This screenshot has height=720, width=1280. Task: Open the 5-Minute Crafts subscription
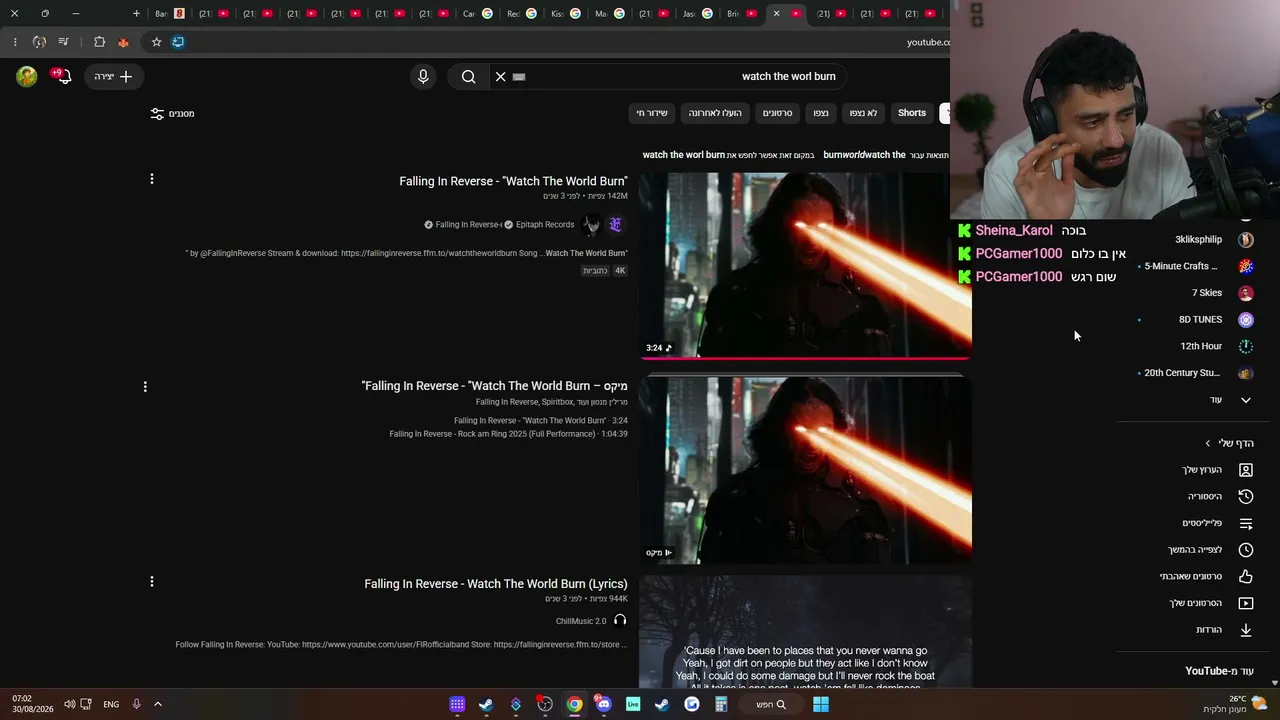(1198, 266)
